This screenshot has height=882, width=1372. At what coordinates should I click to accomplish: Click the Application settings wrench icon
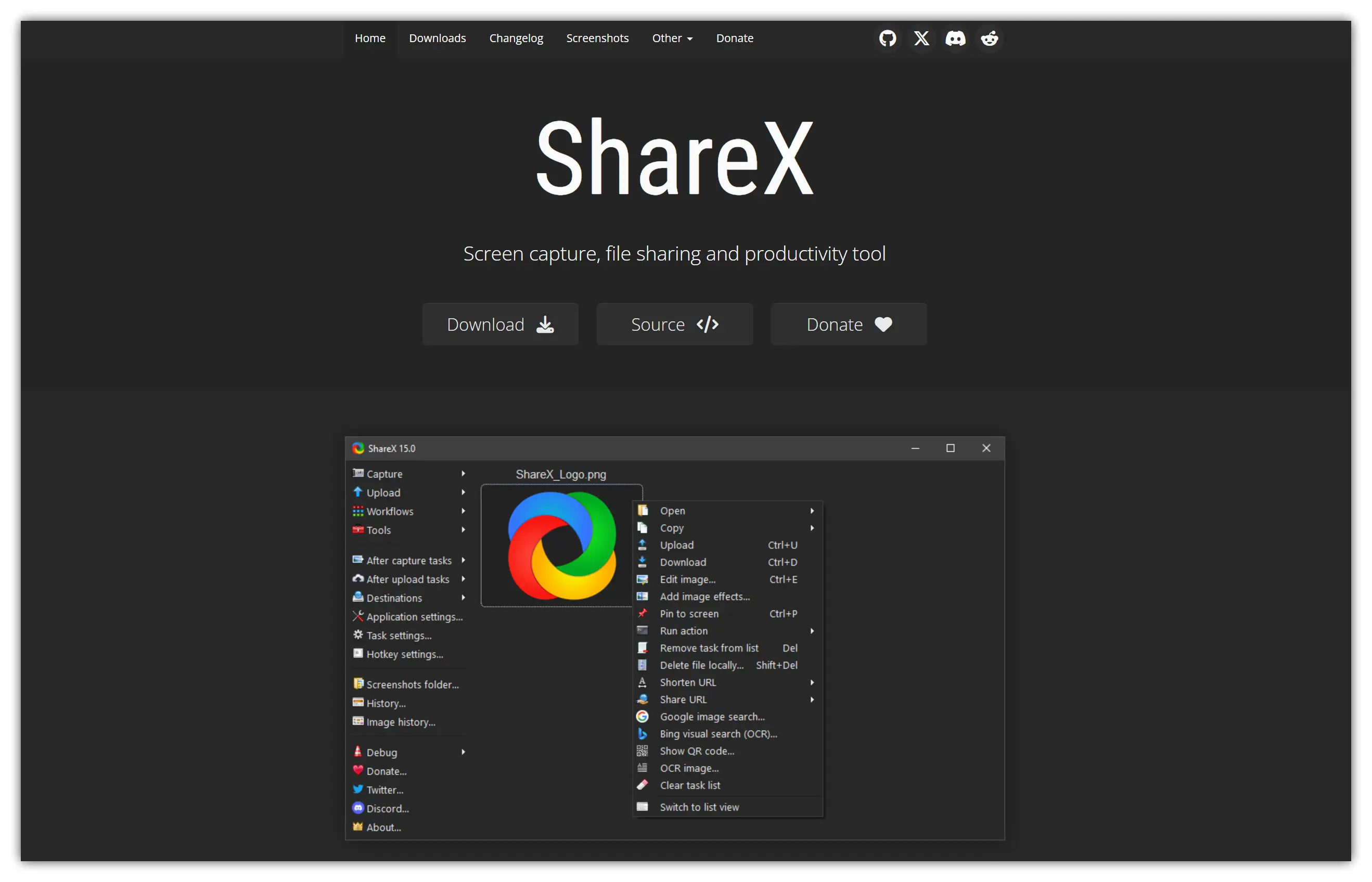pos(358,616)
